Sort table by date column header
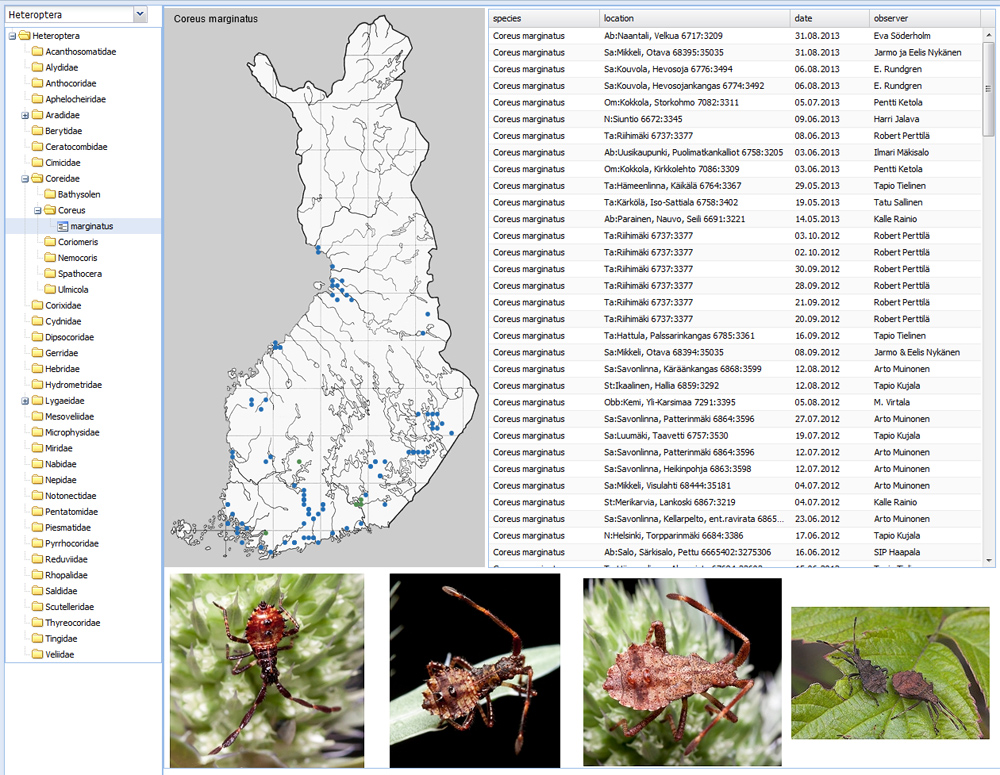 point(829,18)
